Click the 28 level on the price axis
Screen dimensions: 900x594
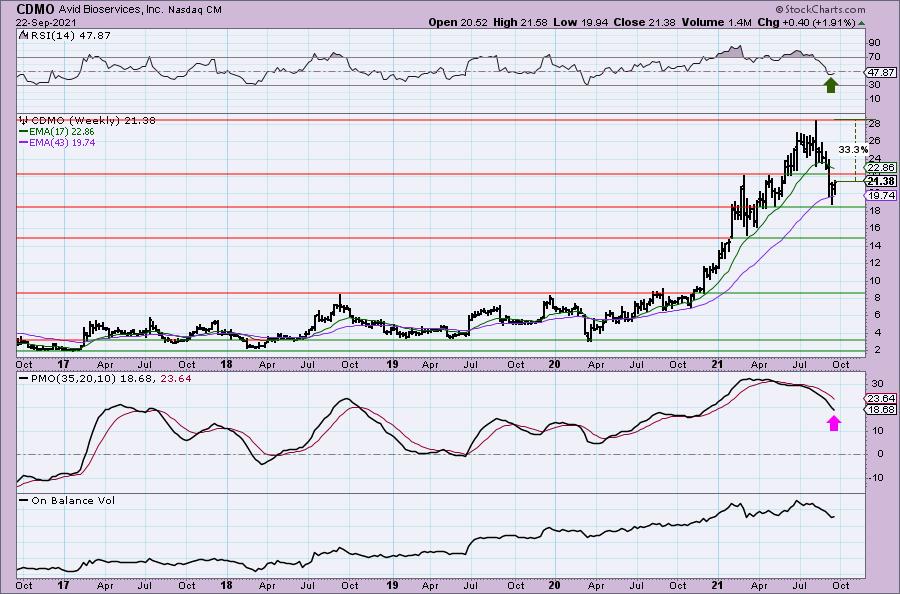click(x=874, y=124)
